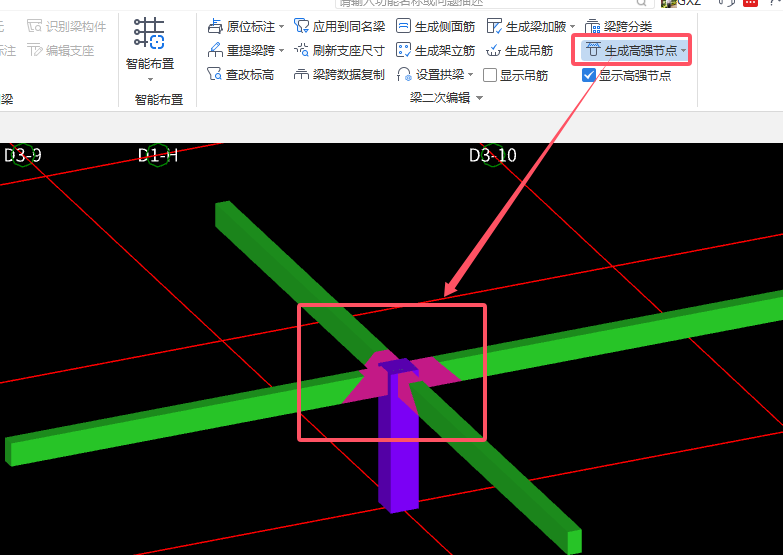The height and width of the screenshot is (555, 783).
Task: Click 梁跨分类 icon
Action: pos(592,26)
